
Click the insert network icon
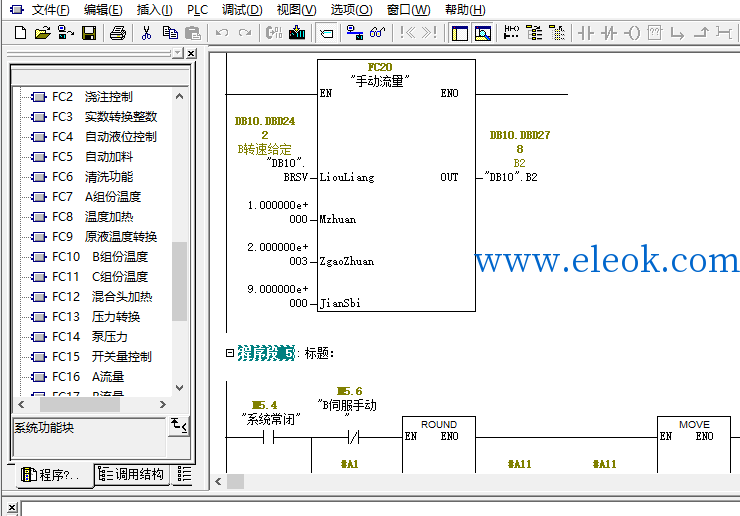511,33
